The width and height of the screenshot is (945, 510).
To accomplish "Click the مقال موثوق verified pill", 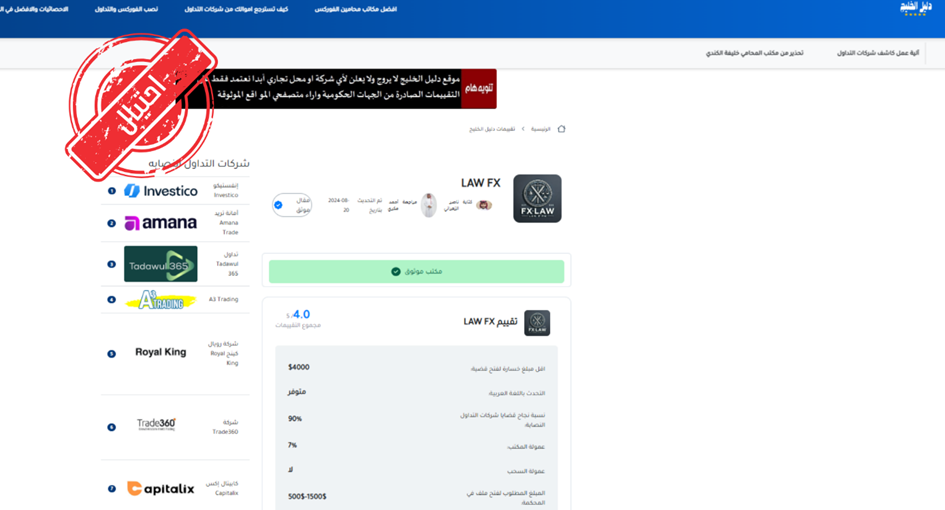I will (292, 205).
